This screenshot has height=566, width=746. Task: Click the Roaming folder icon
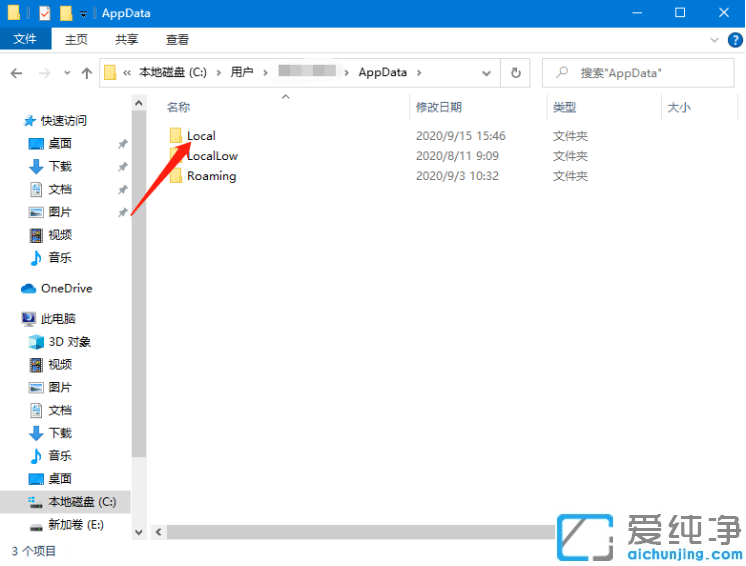coord(176,176)
